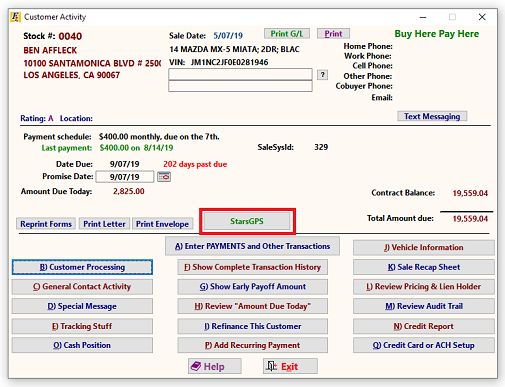The image size is (505, 387).
Task: Click the first empty field under VIN
Action: pos(240,75)
